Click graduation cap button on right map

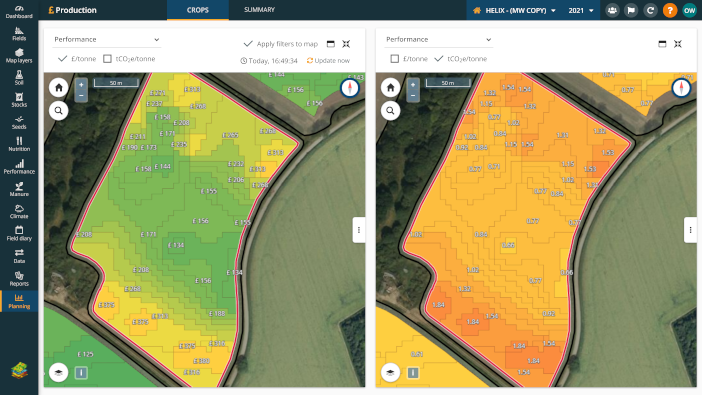point(390,373)
